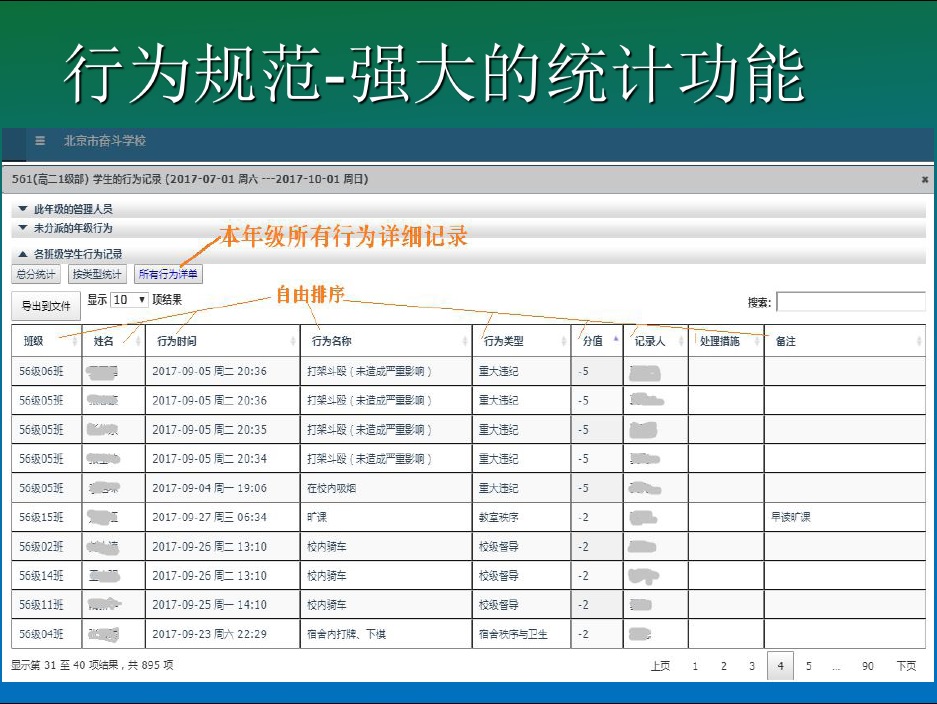Toggle the 分值 column sort arrow
This screenshot has height=704, width=937.
(615, 340)
